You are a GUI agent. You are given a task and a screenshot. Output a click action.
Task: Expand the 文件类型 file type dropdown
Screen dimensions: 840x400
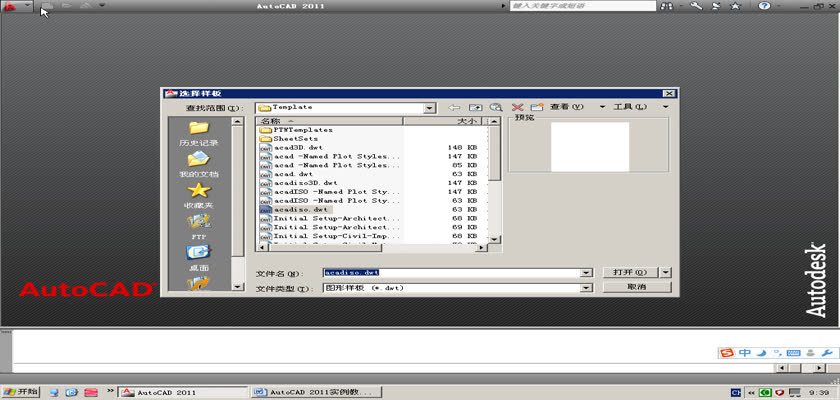coord(587,288)
